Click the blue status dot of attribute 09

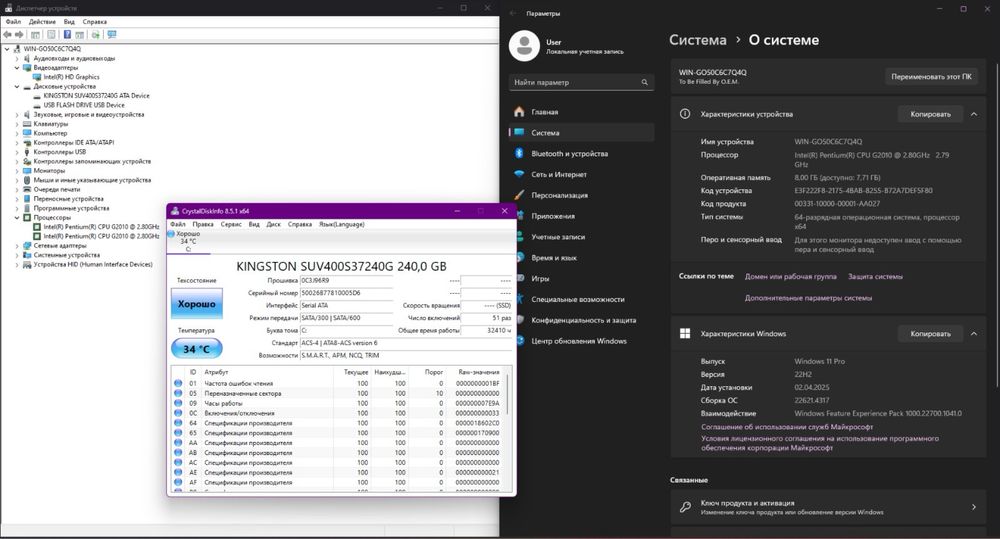[x=178, y=403]
